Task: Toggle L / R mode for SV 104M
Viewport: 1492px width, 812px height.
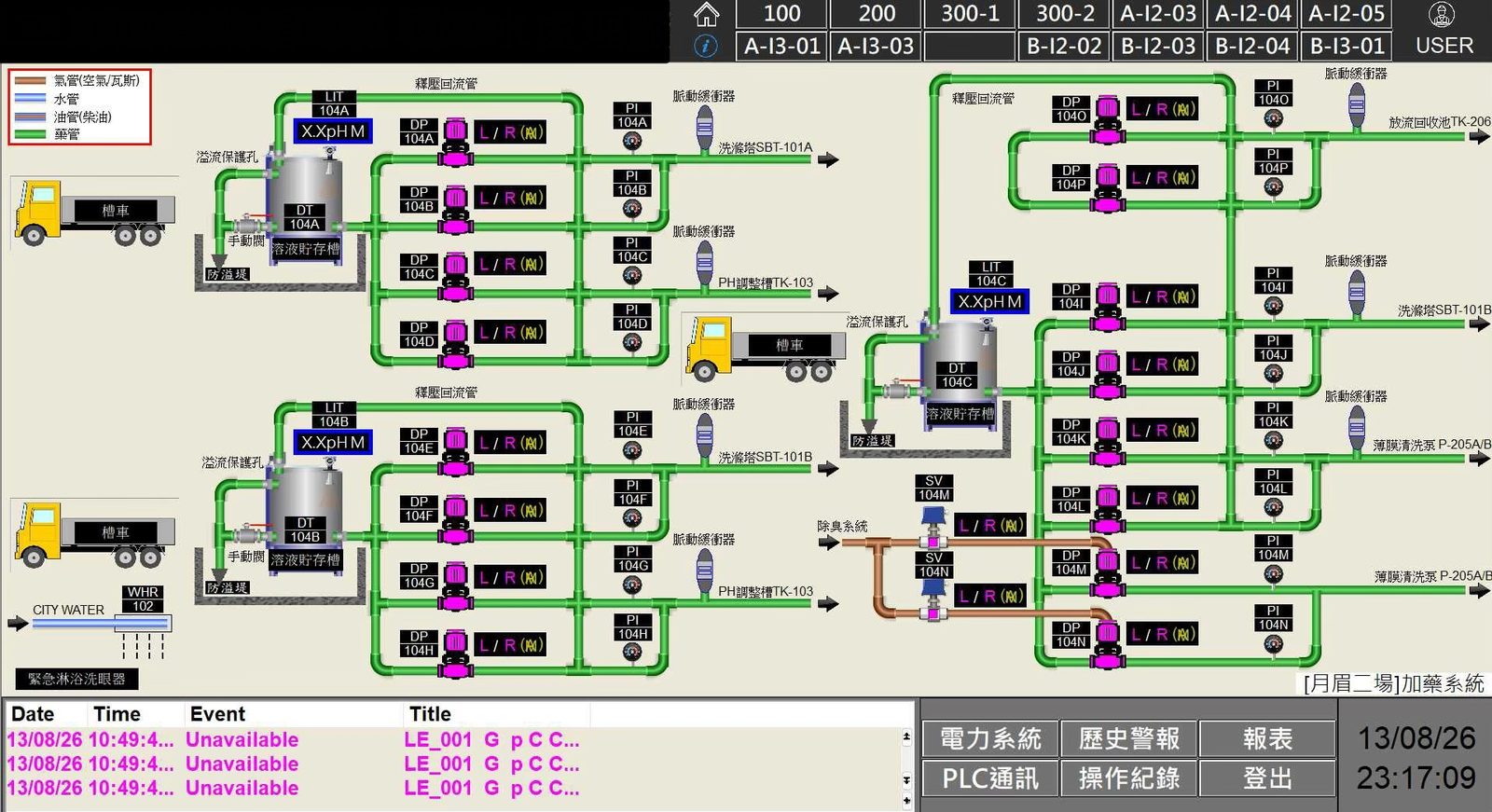Action: tap(991, 526)
